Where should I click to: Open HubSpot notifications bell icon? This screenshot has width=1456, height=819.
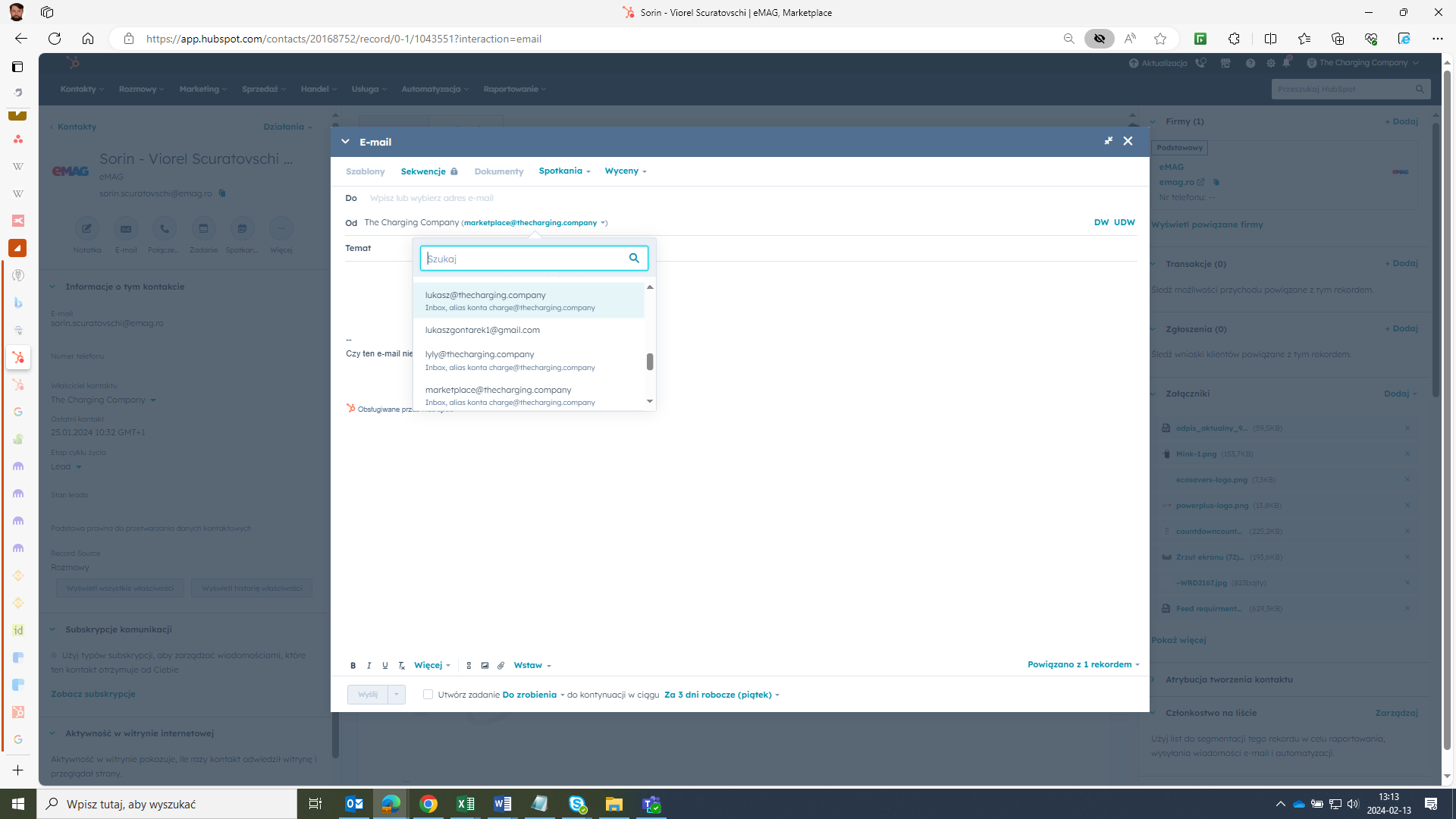point(1287,63)
